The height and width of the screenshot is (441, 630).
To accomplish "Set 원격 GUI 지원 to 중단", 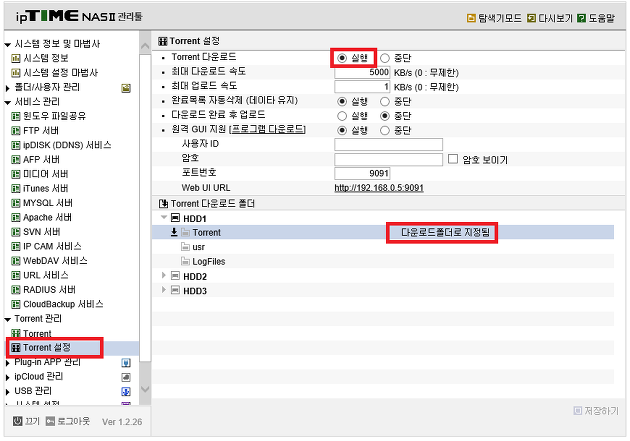I will tap(385, 131).
